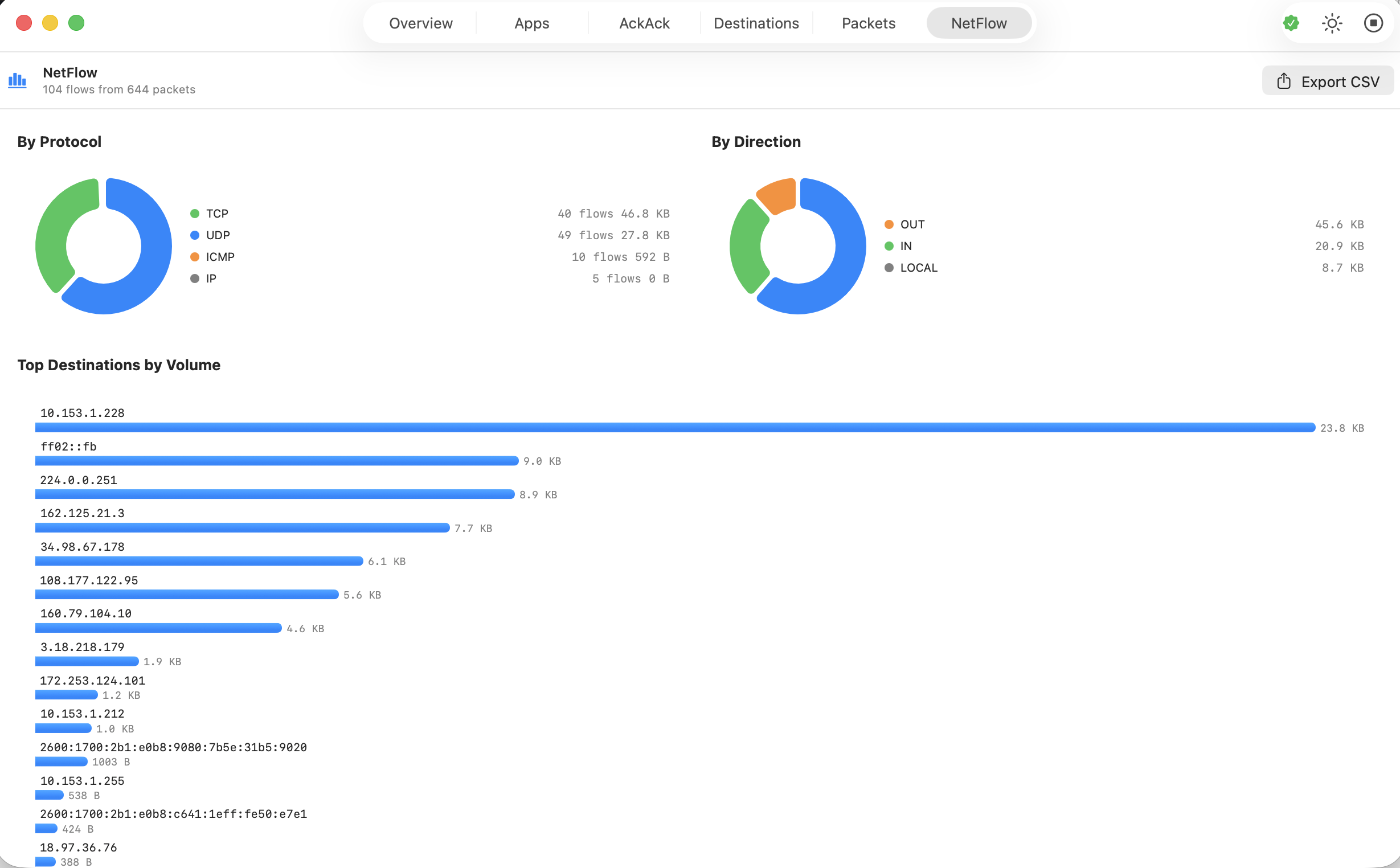Select the NetFlow tab

[979, 23]
